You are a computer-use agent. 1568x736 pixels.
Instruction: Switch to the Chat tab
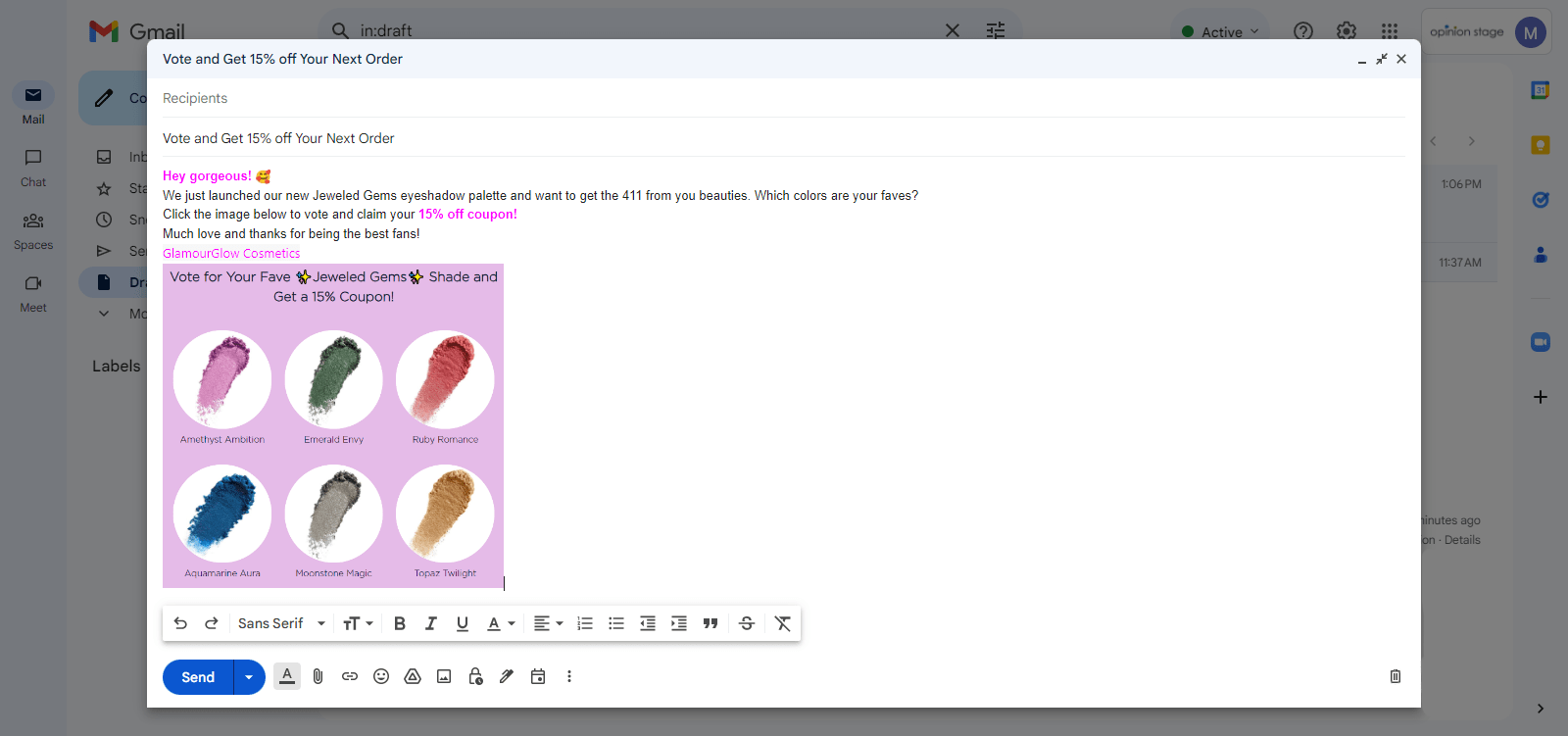point(33,167)
